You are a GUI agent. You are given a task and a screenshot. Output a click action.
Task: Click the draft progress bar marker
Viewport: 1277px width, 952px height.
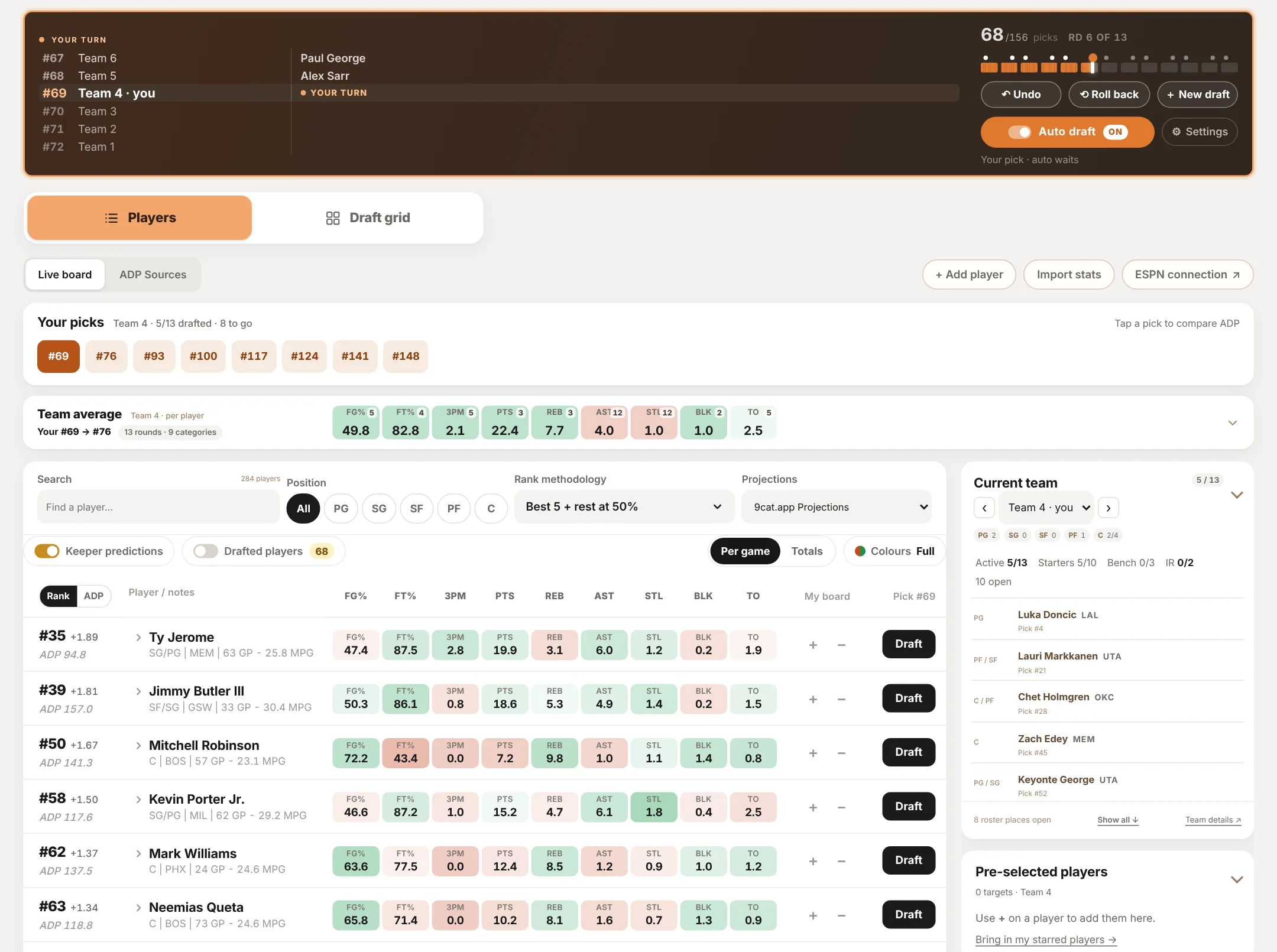1093,64
